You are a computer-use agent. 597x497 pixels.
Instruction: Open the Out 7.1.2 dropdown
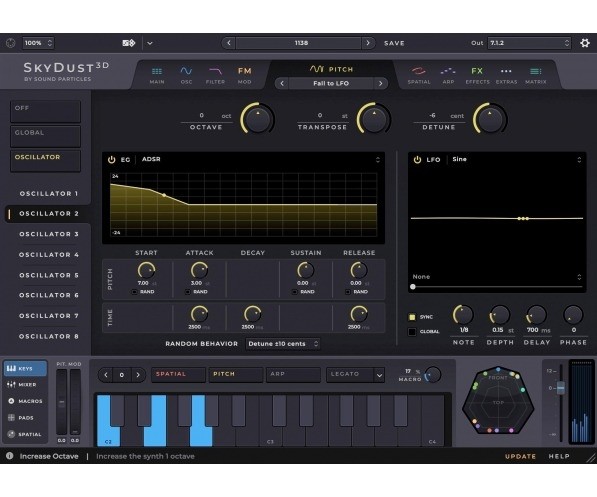click(x=529, y=43)
